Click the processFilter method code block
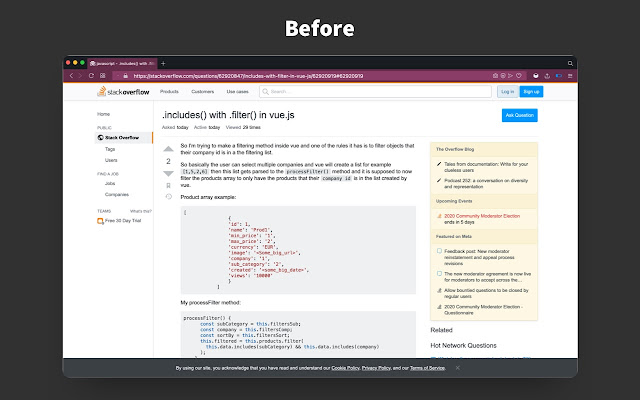Screen dimensions: 640x400 point(298,335)
